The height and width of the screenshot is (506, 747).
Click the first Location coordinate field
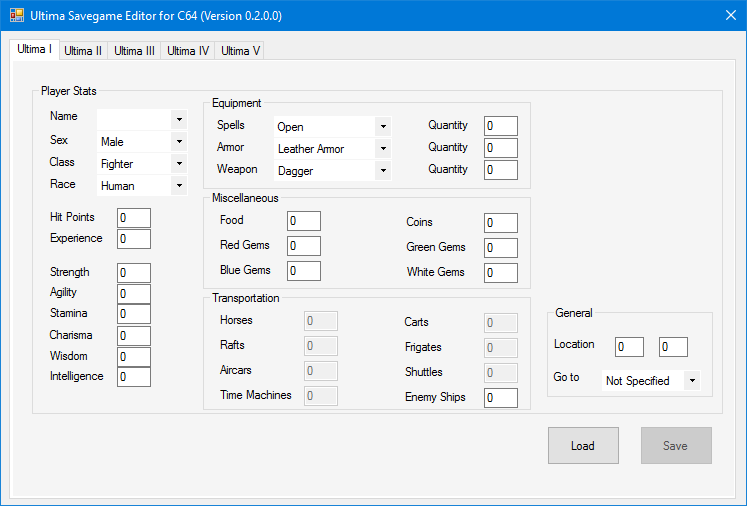(x=629, y=347)
